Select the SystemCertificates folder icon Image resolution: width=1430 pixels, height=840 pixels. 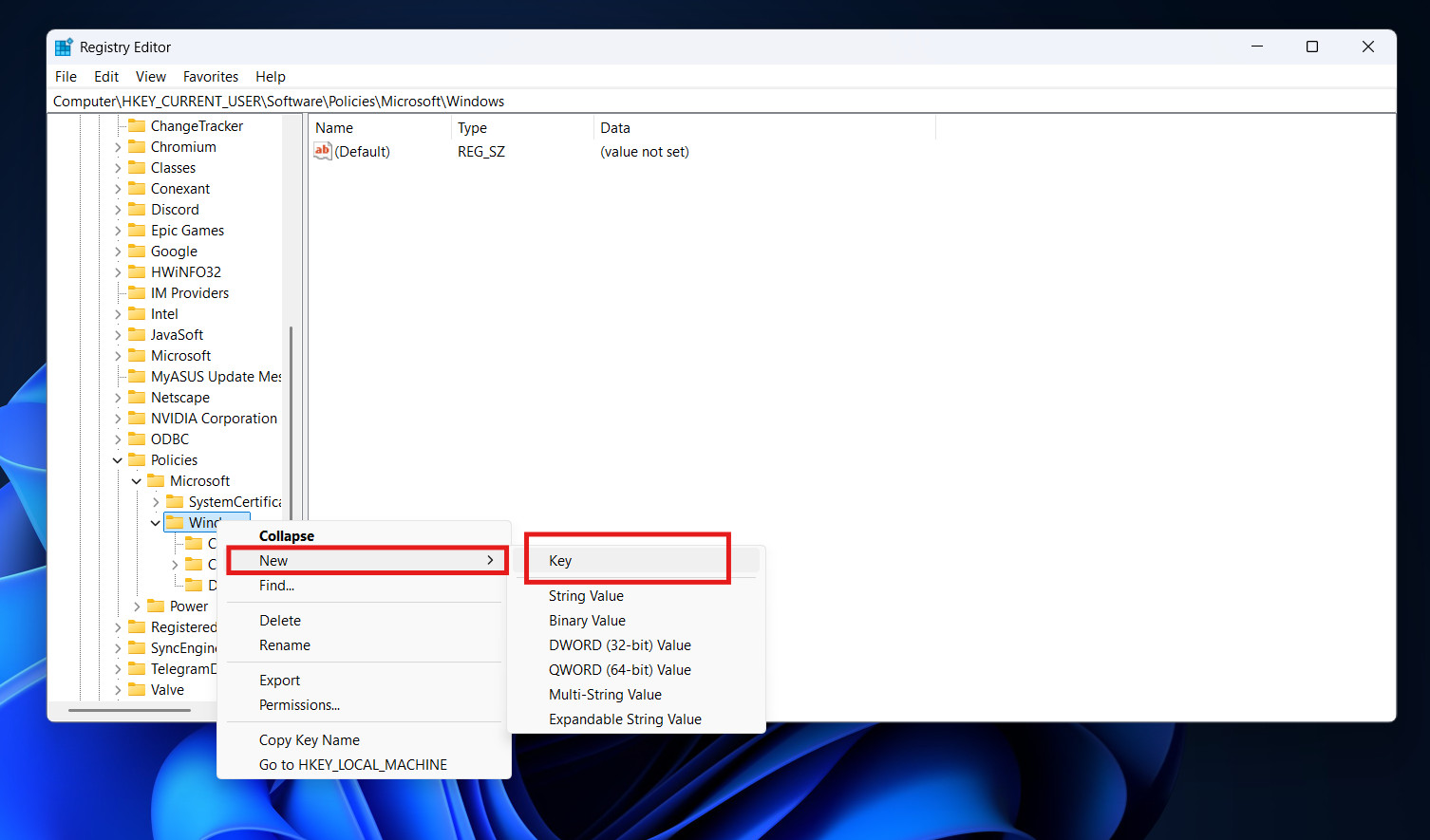[x=175, y=502]
